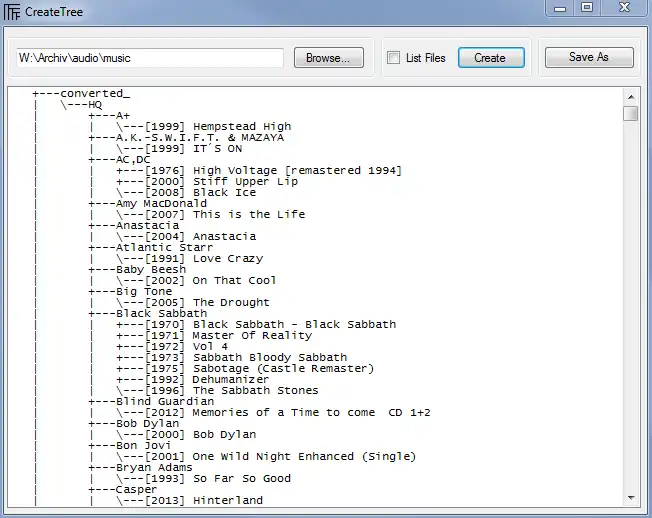Click the Create button

491,57
